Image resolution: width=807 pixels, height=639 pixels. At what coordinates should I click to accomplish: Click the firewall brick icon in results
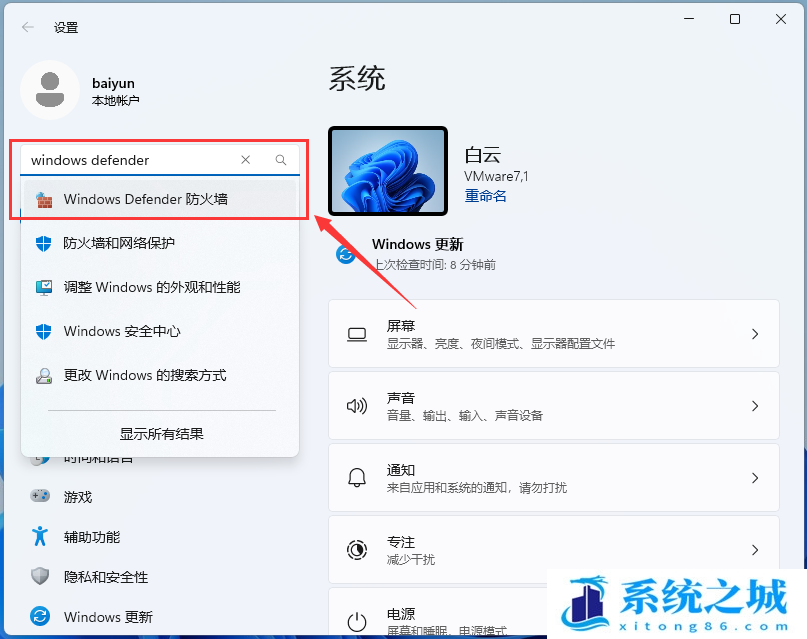44,200
